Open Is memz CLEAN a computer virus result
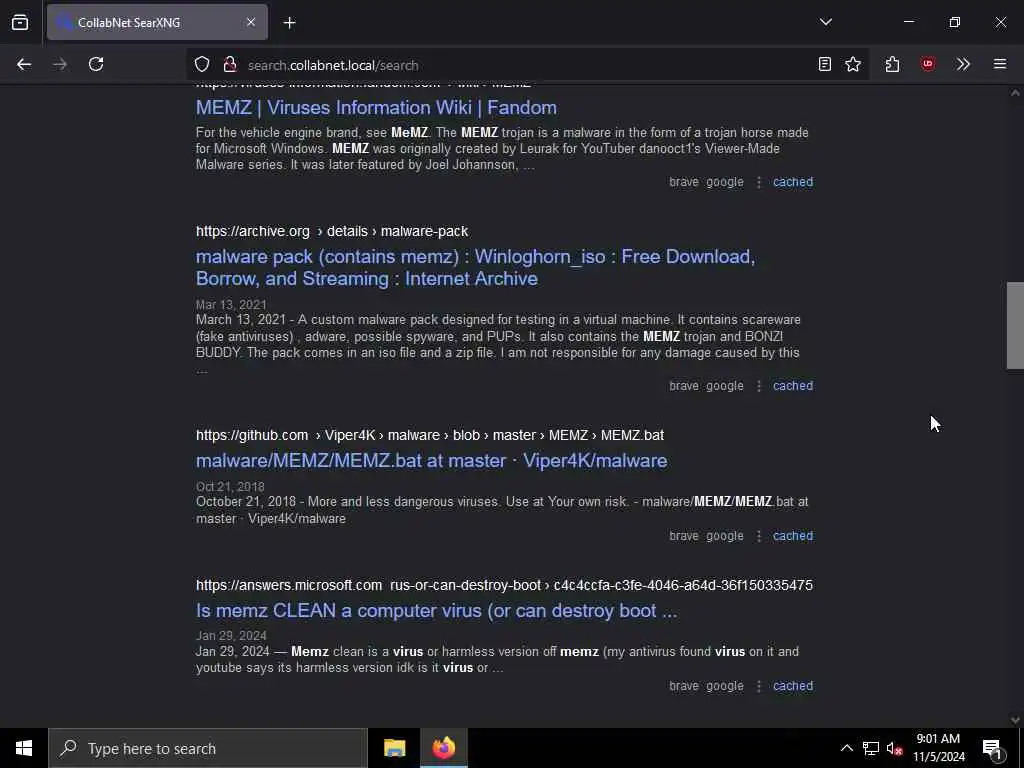The image size is (1024, 768). tap(436, 611)
